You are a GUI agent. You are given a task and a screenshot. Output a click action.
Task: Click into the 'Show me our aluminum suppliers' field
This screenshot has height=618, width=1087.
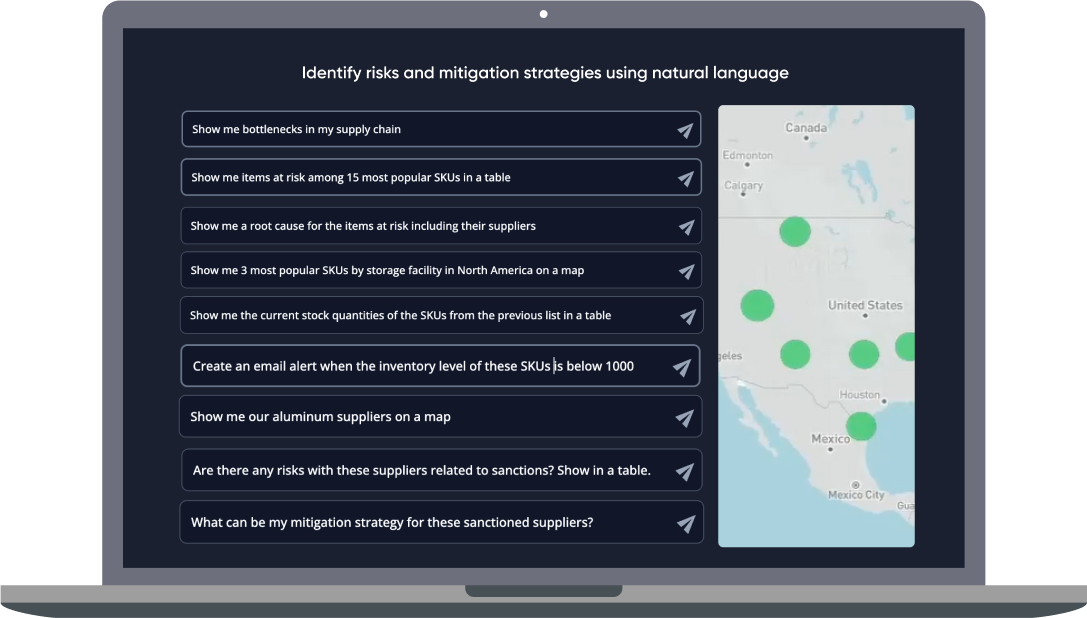click(441, 417)
